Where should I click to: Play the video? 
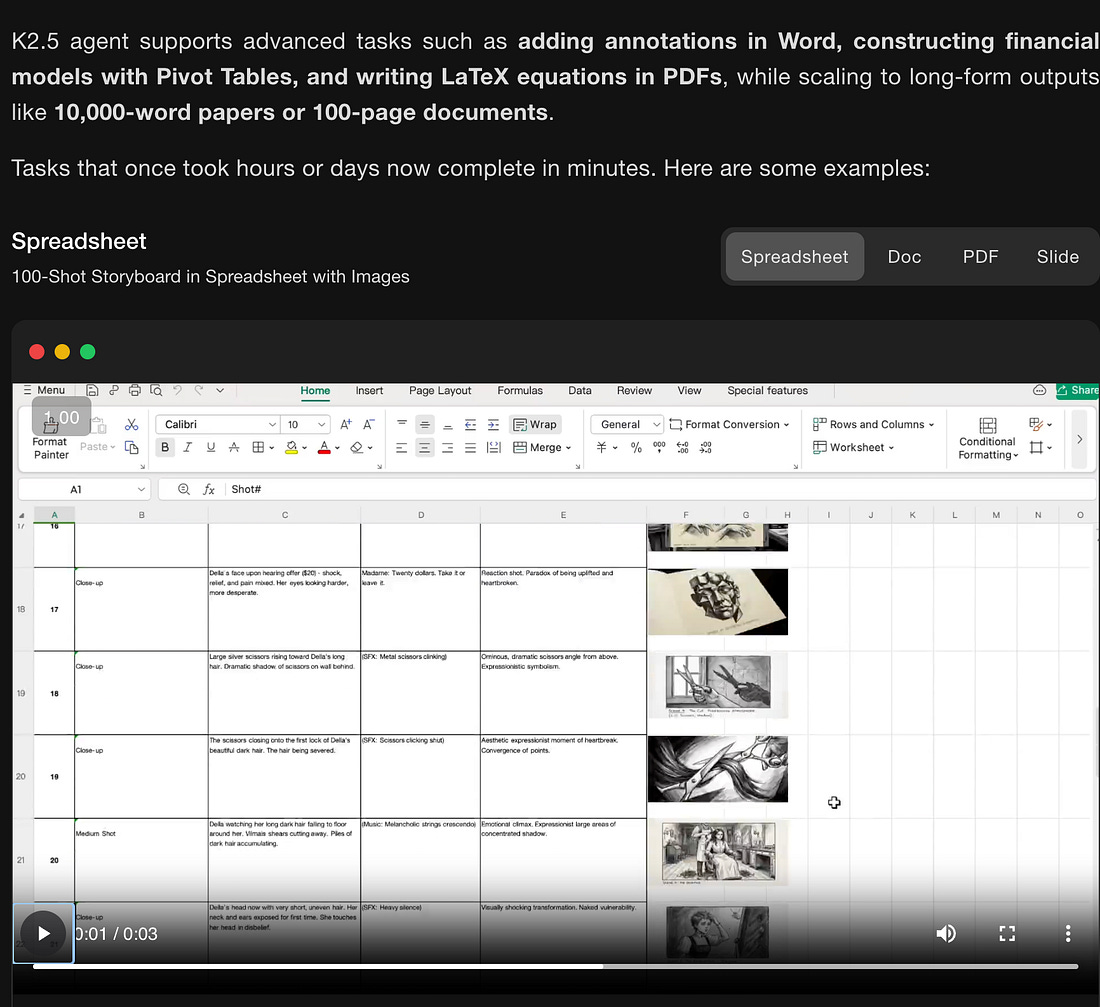[x=43, y=933]
